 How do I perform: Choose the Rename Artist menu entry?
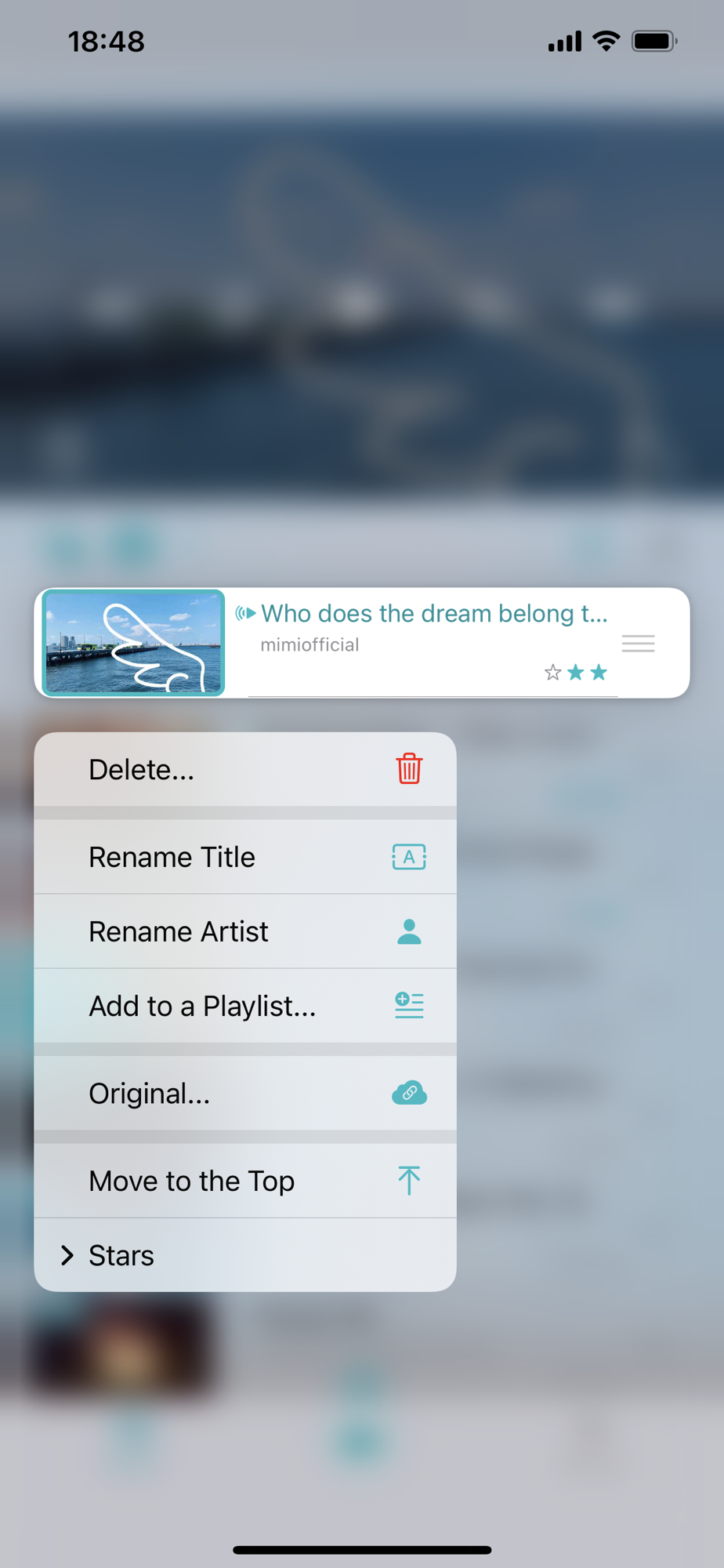click(245, 931)
